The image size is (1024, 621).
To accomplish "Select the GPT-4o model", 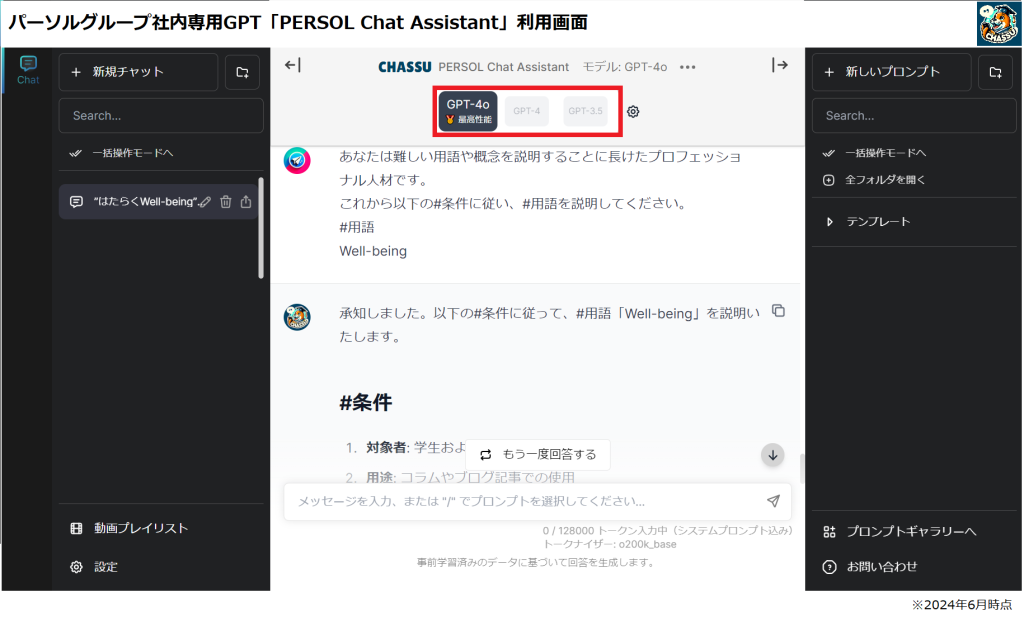I will click(468, 111).
